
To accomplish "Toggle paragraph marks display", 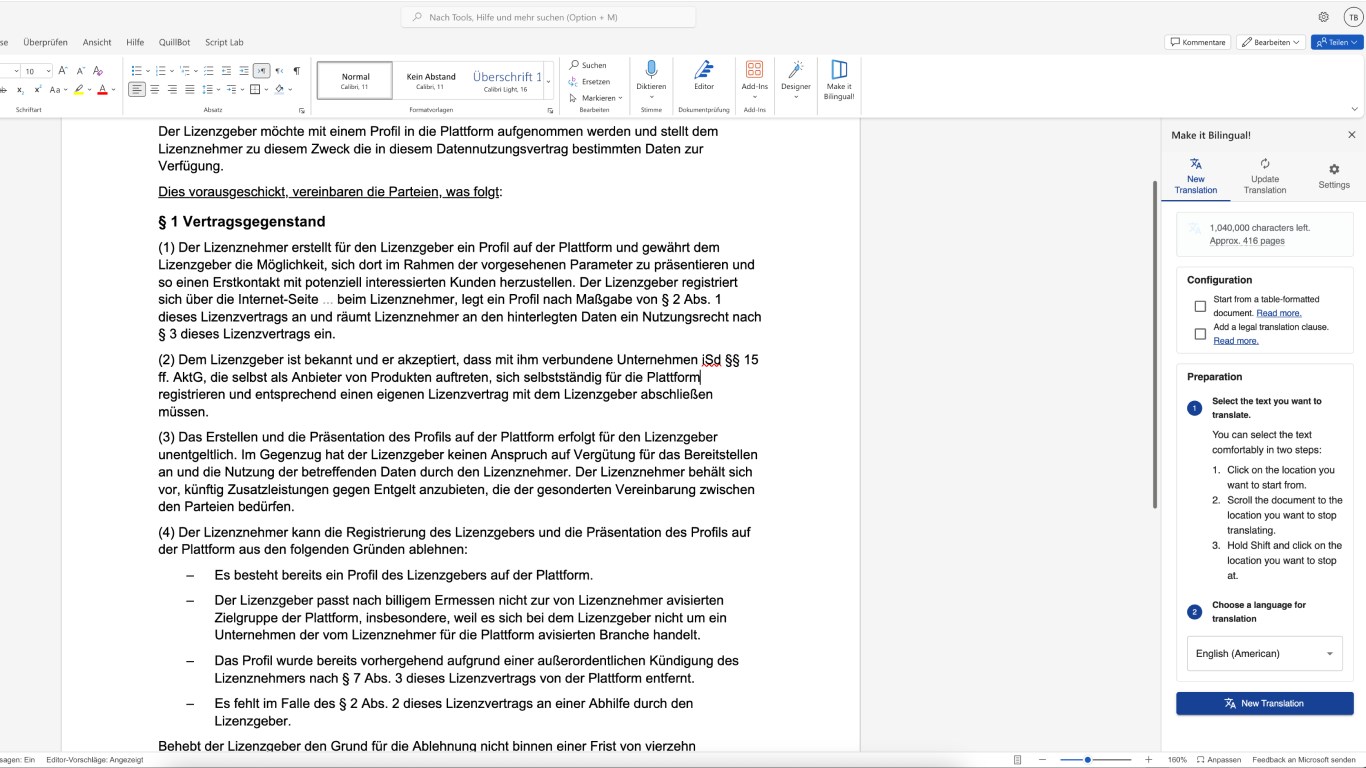I will (296, 71).
